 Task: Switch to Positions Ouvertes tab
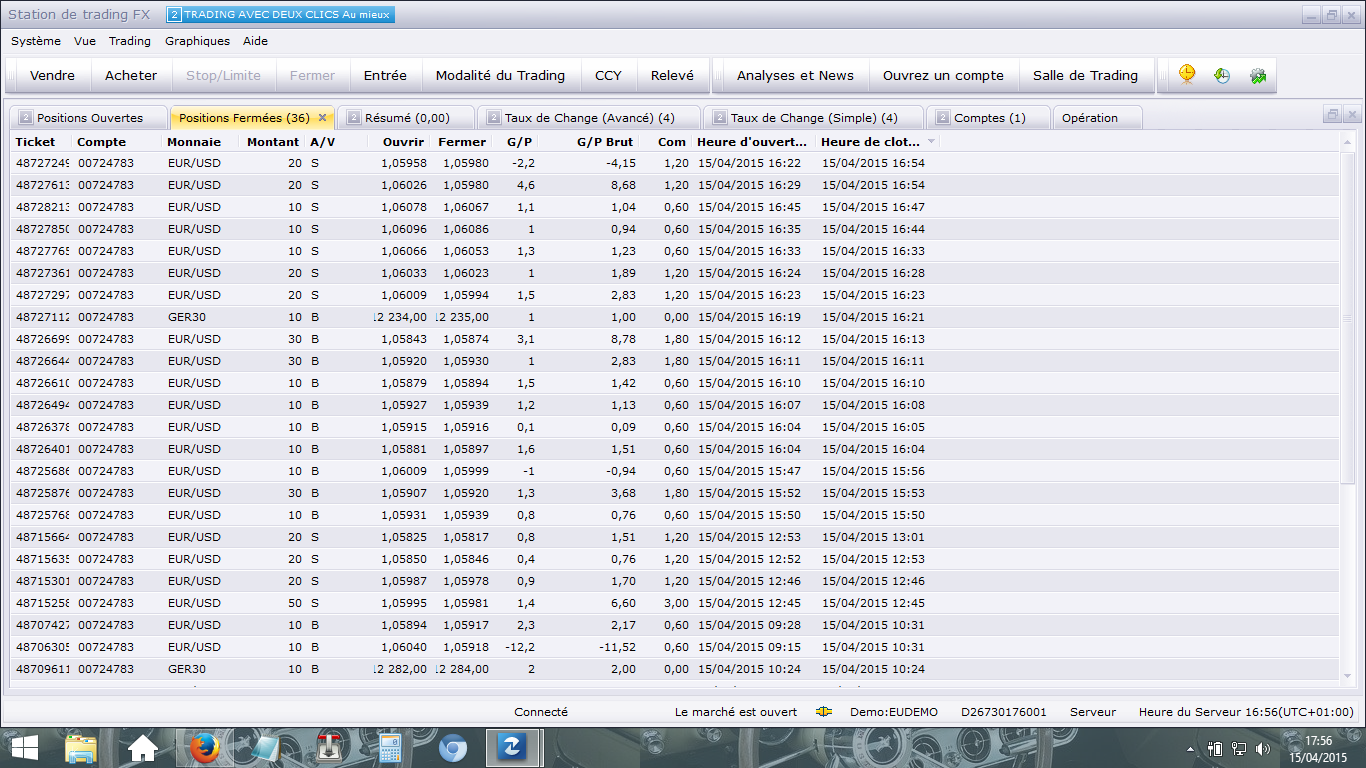[x=89, y=118]
